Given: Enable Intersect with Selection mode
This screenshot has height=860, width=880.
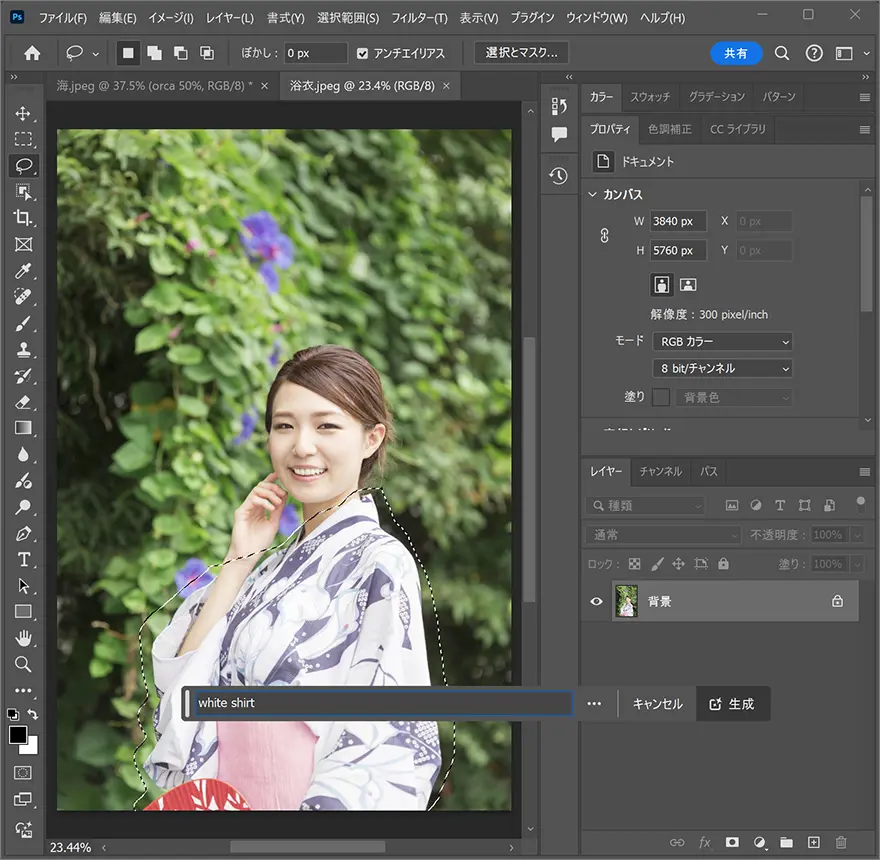Looking at the screenshot, I should [207, 53].
